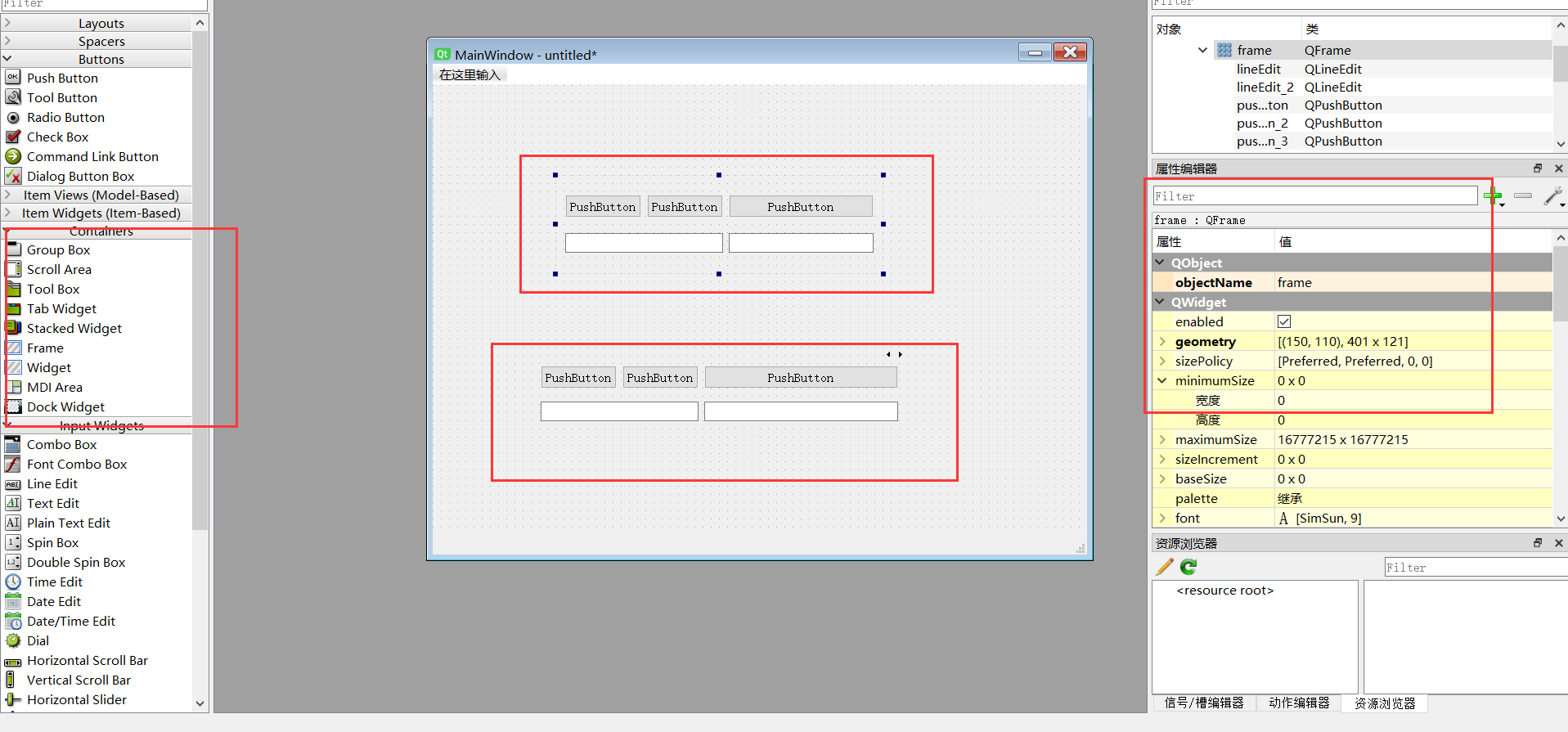The height and width of the screenshot is (732, 1568).
Task: Pick the Date/Time Edit icon
Action: 13,621
